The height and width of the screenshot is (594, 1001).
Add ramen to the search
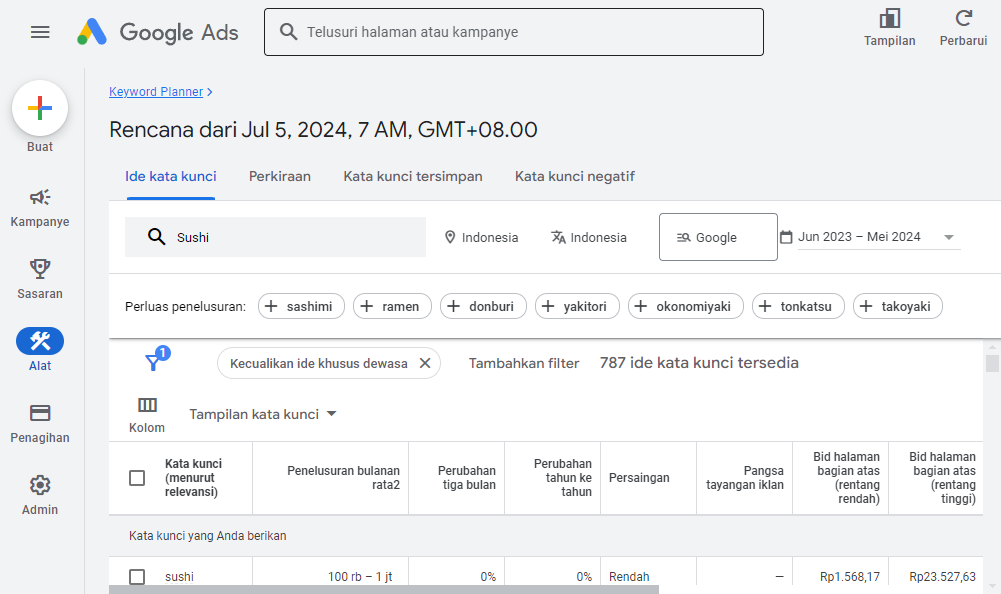392,306
